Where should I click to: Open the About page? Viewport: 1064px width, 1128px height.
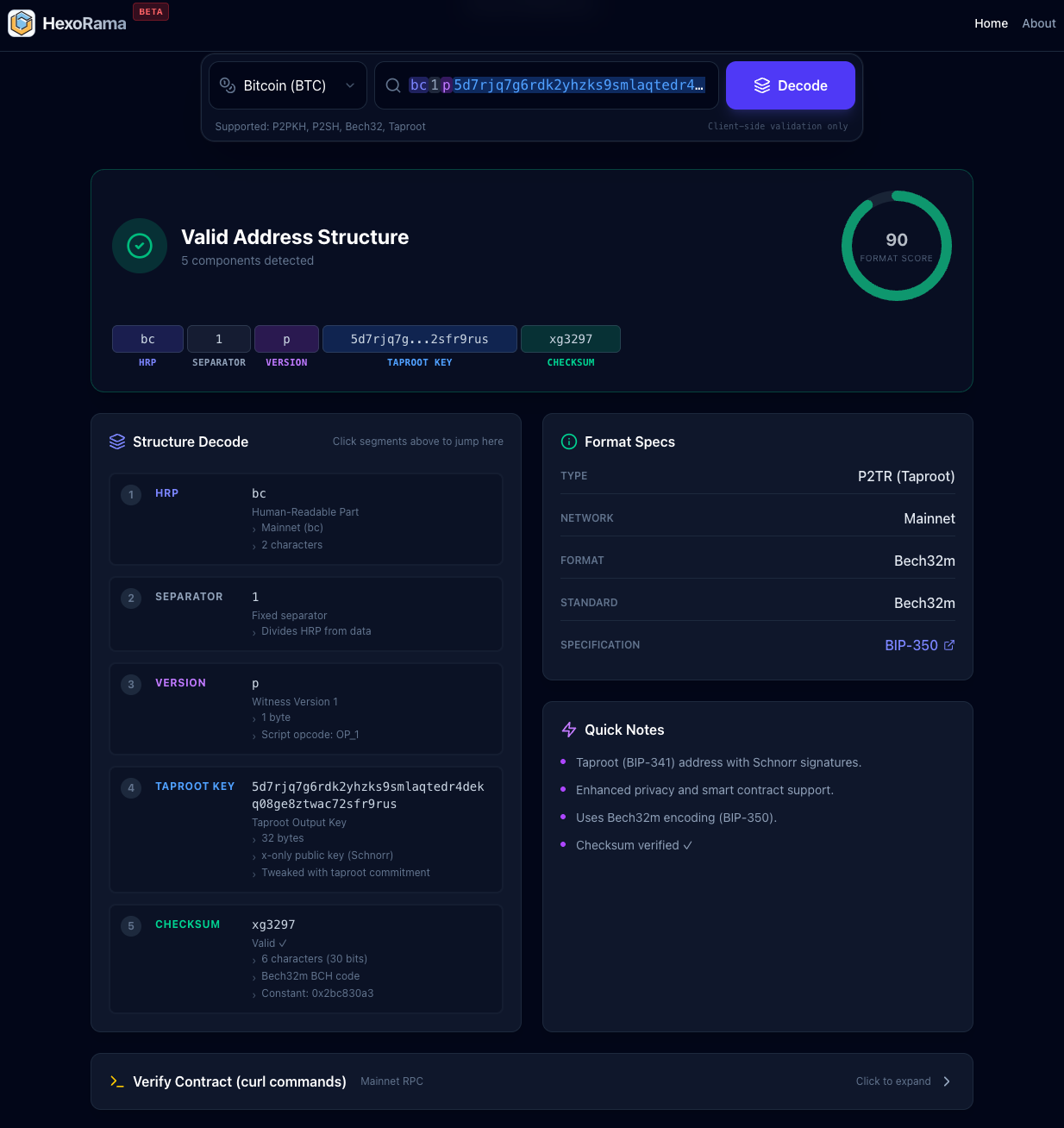pyautogui.click(x=1038, y=23)
